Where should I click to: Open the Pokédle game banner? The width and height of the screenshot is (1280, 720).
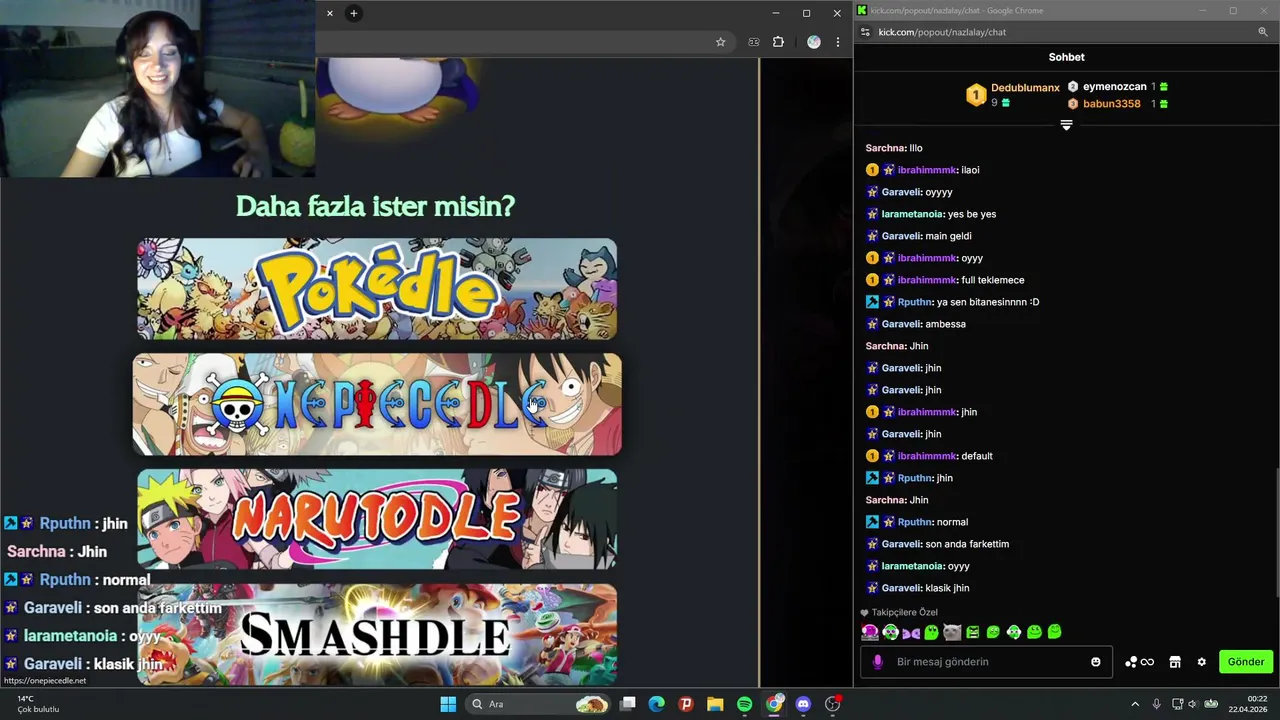pos(377,289)
